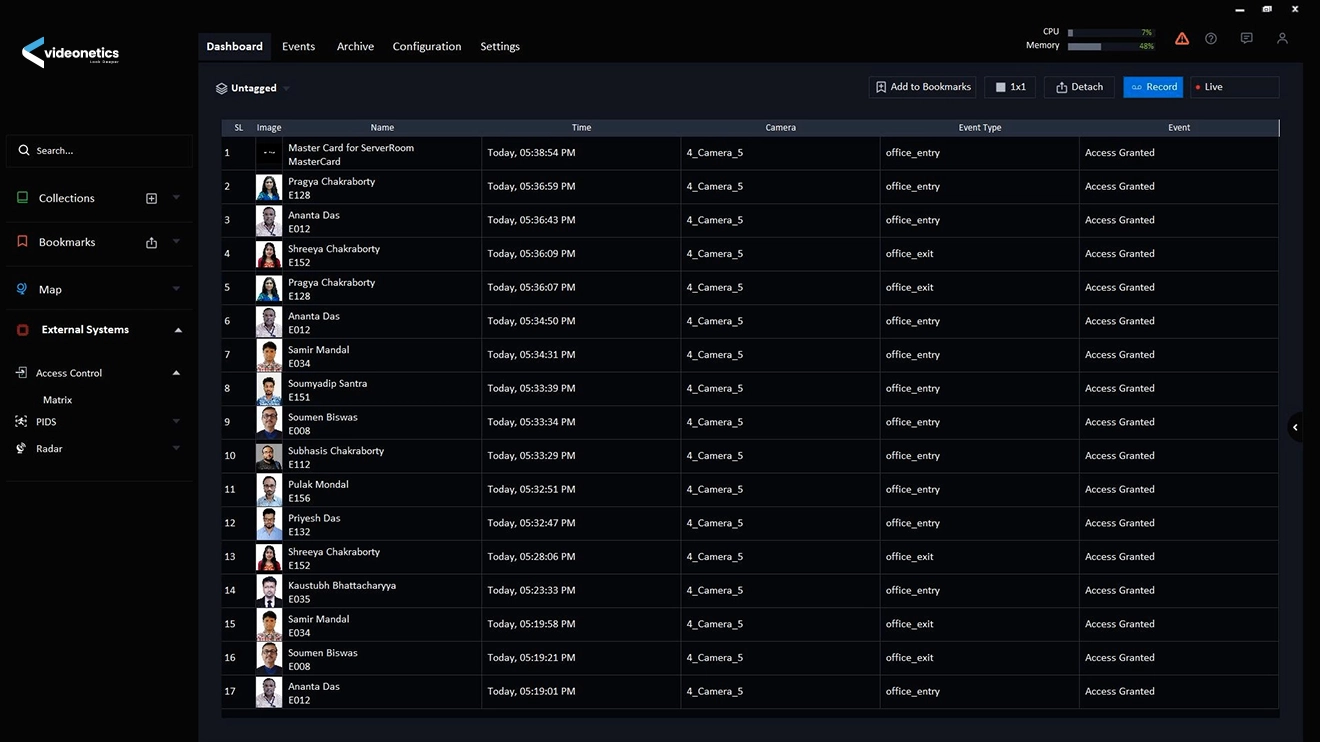
Task: Expand the Radar section arrow
Action: point(176,449)
